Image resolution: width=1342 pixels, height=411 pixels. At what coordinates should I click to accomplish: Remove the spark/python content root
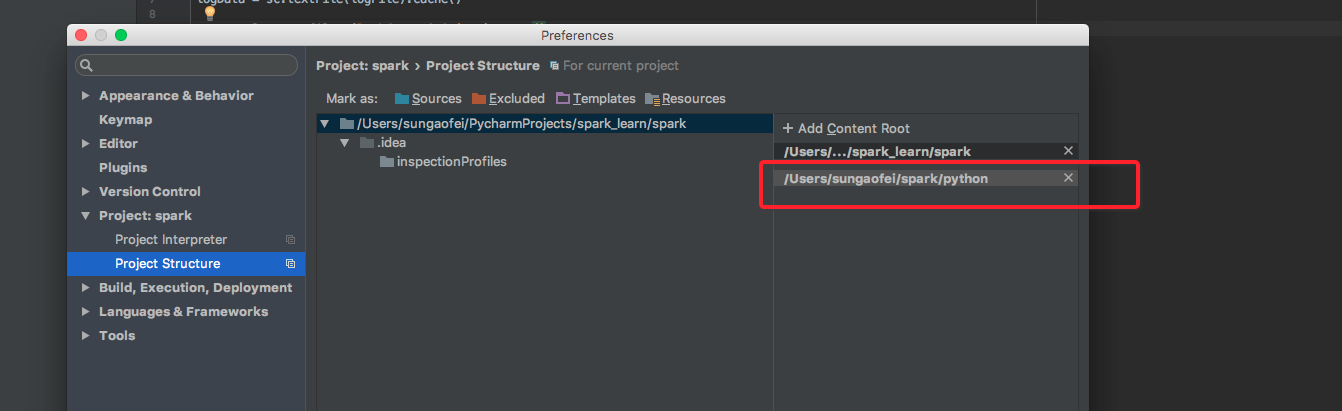[x=1068, y=178]
